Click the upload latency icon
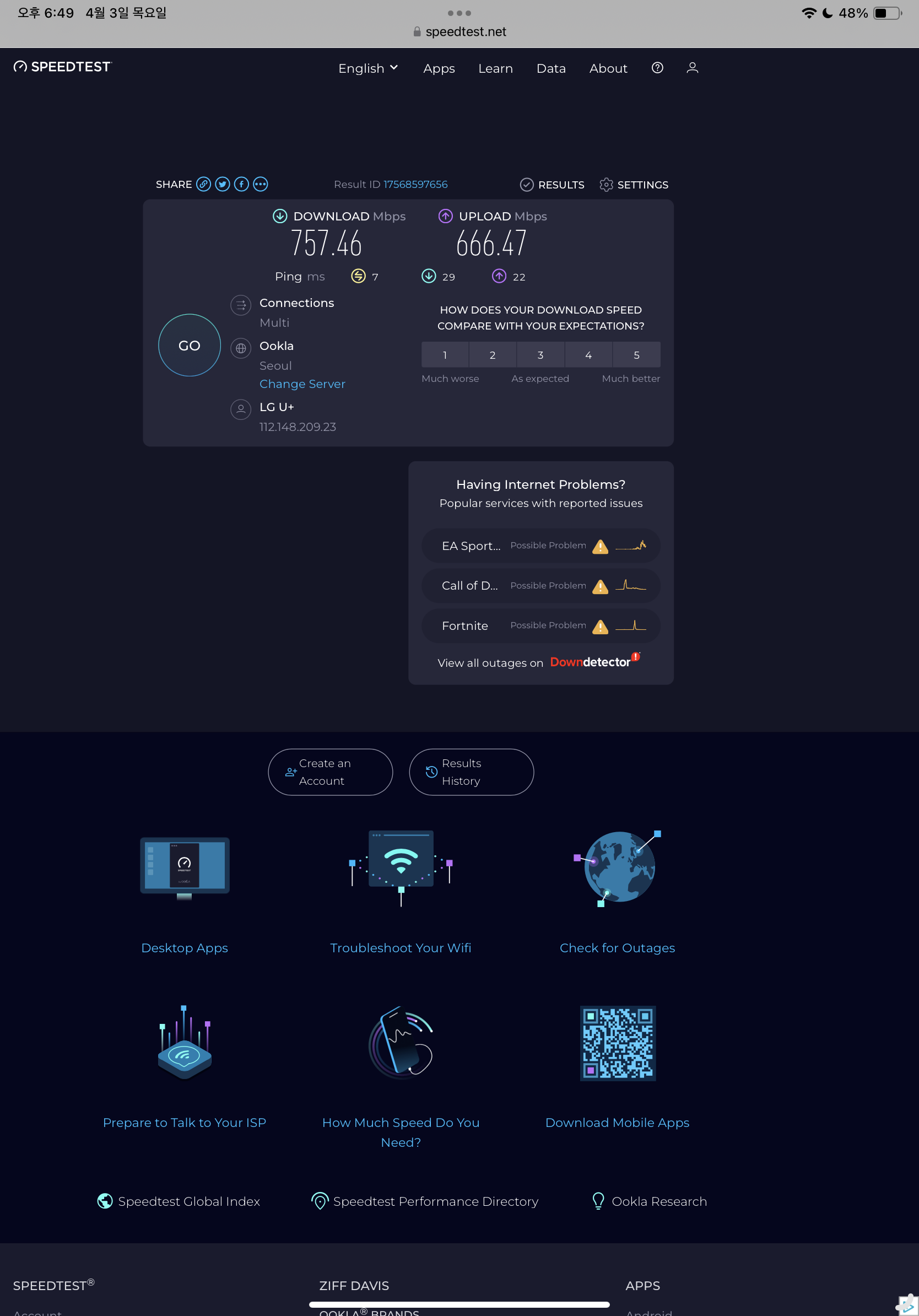Image resolution: width=919 pixels, height=1316 pixels. coord(499,276)
